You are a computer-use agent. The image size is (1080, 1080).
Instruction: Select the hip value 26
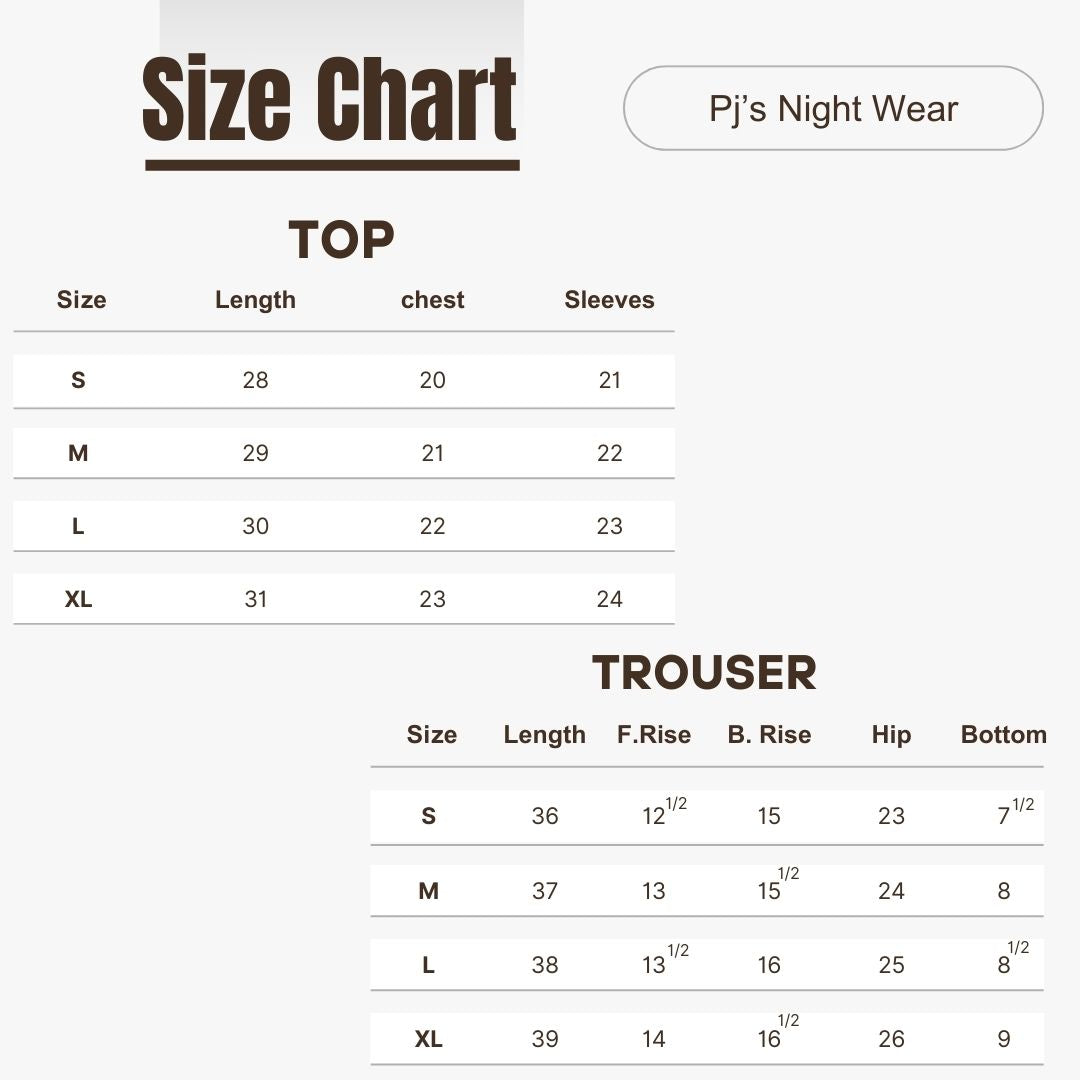(x=891, y=1039)
